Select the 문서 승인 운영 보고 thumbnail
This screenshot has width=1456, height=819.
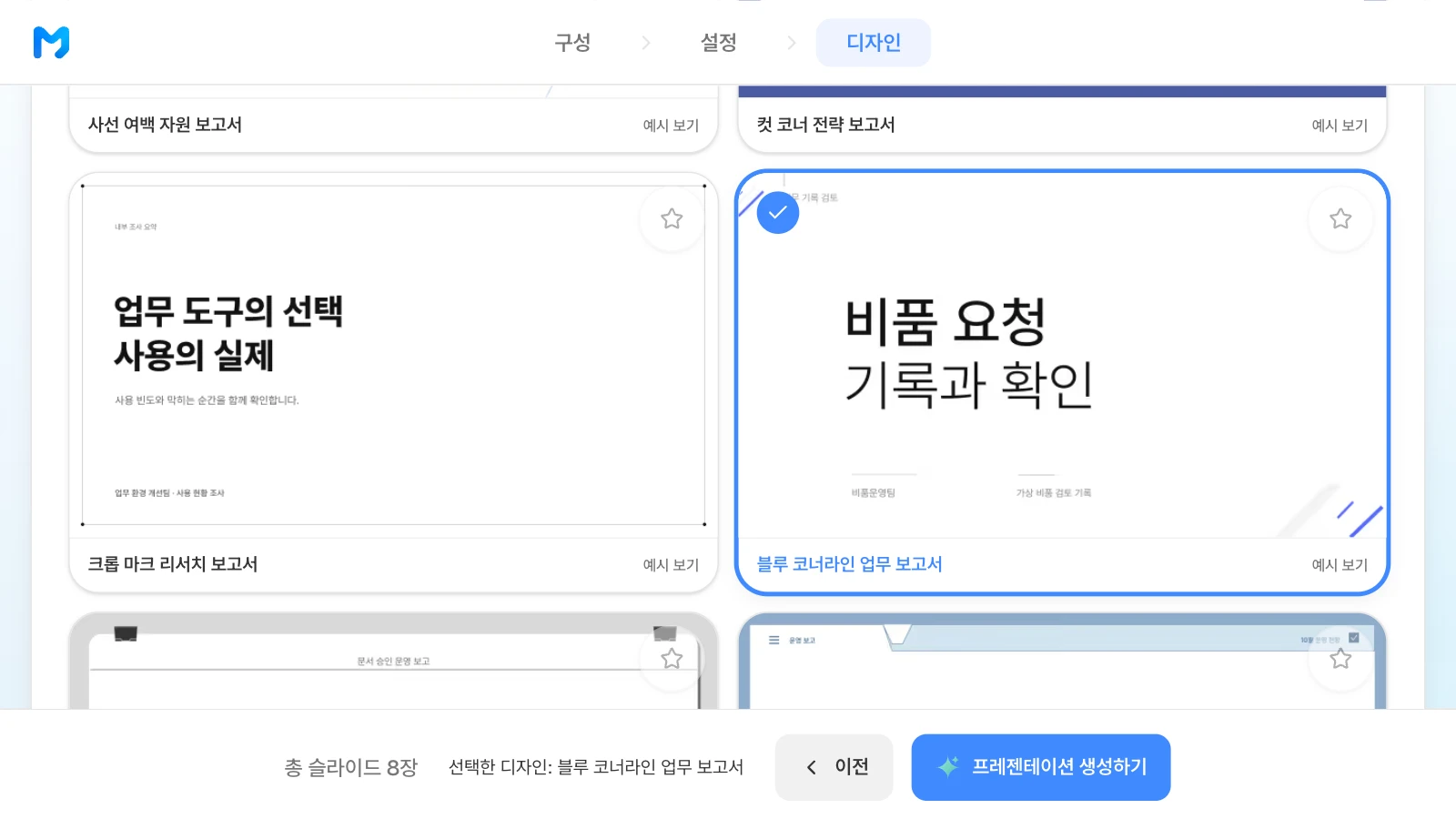click(393, 662)
